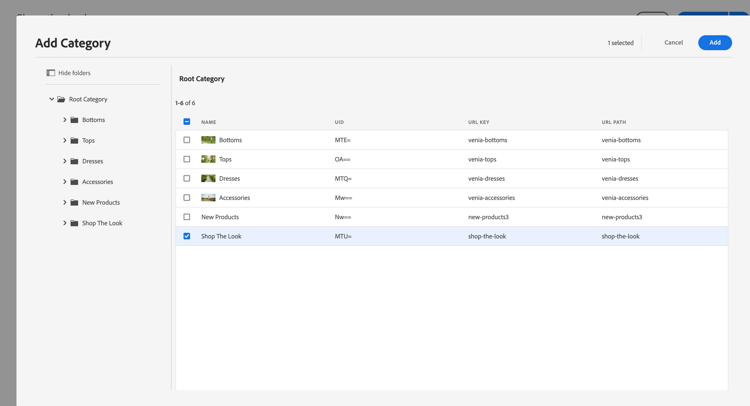This screenshot has height=406, width=750.
Task: Click the New Products folder icon
Action: point(74,203)
